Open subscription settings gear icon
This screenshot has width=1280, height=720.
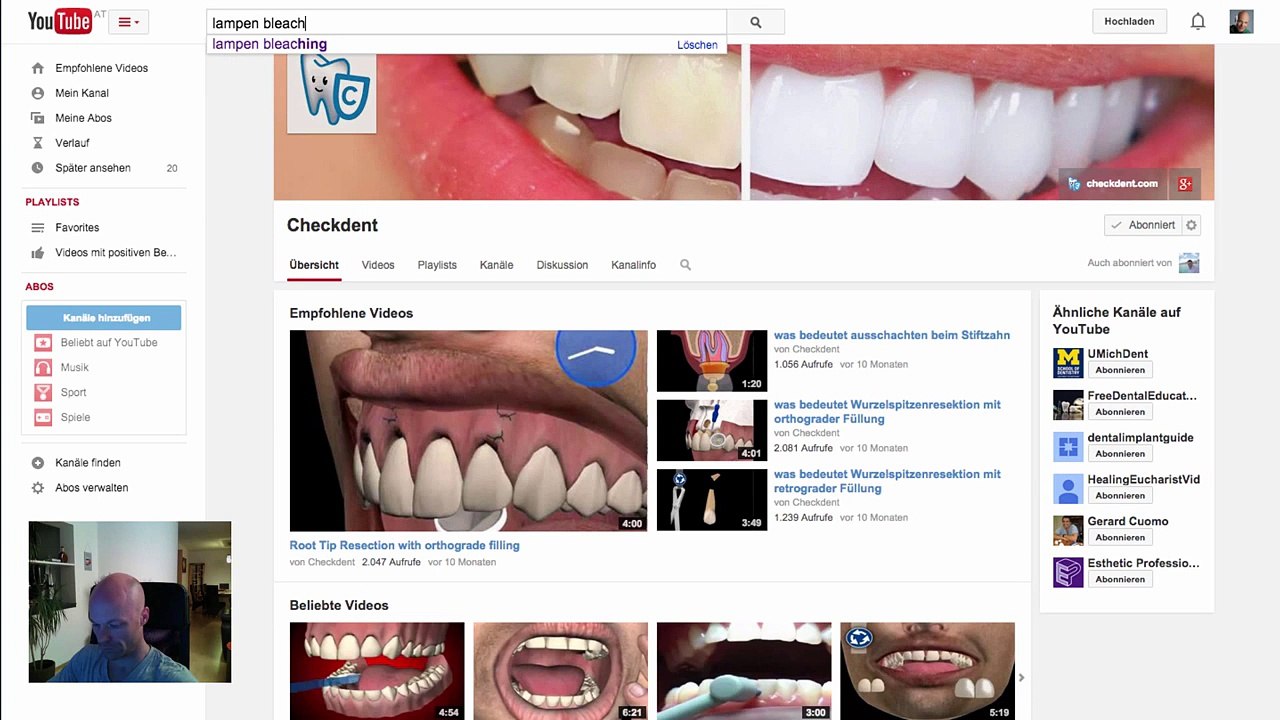1191,225
